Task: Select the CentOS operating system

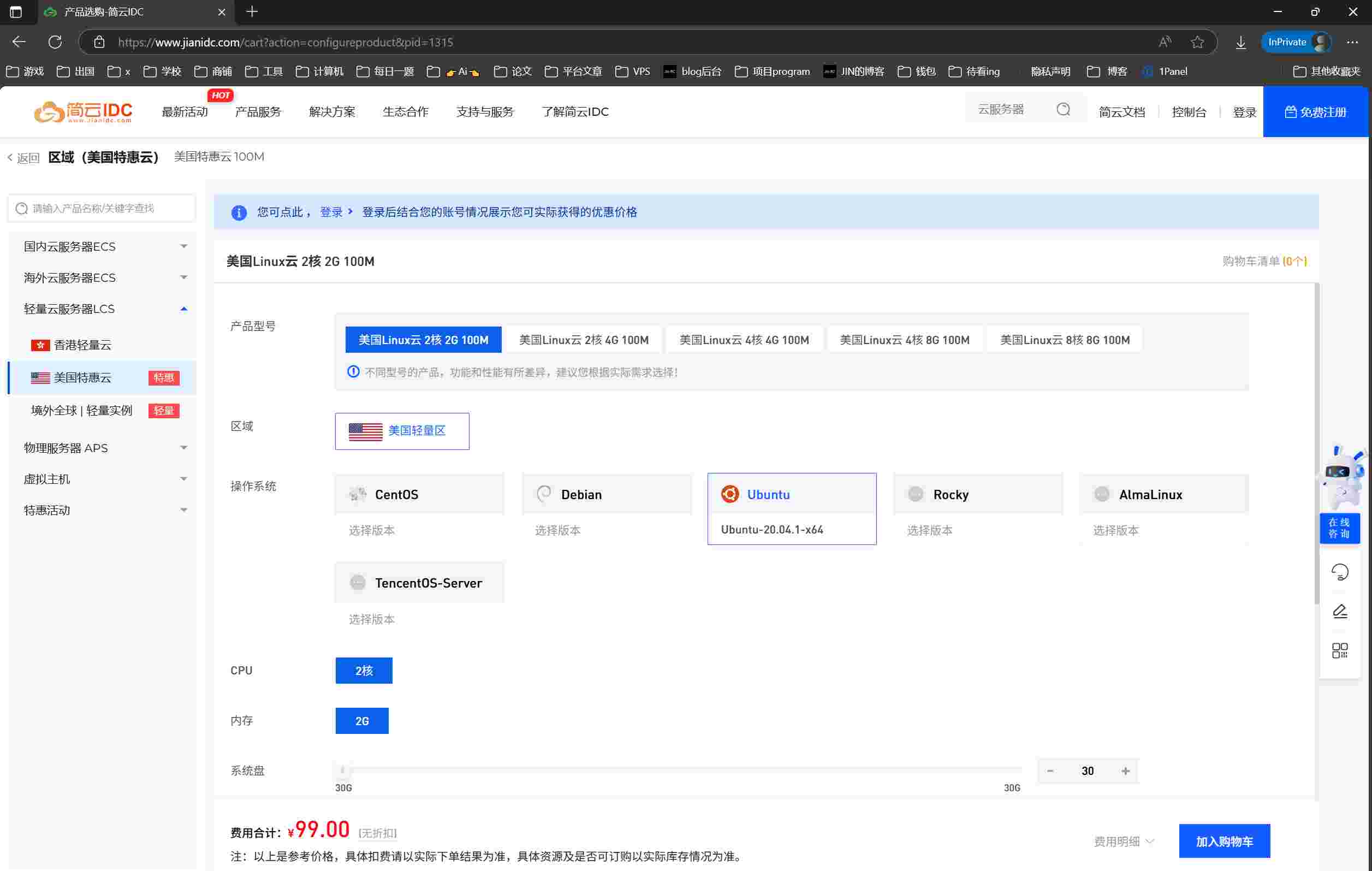Action: click(x=419, y=494)
